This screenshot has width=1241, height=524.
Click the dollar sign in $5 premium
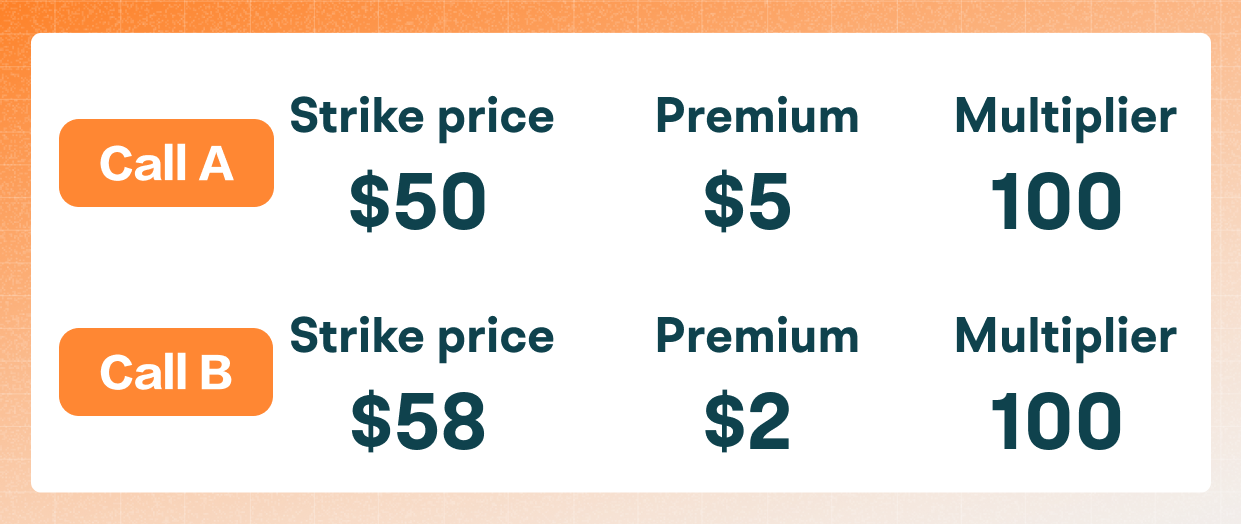pos(725,203)
